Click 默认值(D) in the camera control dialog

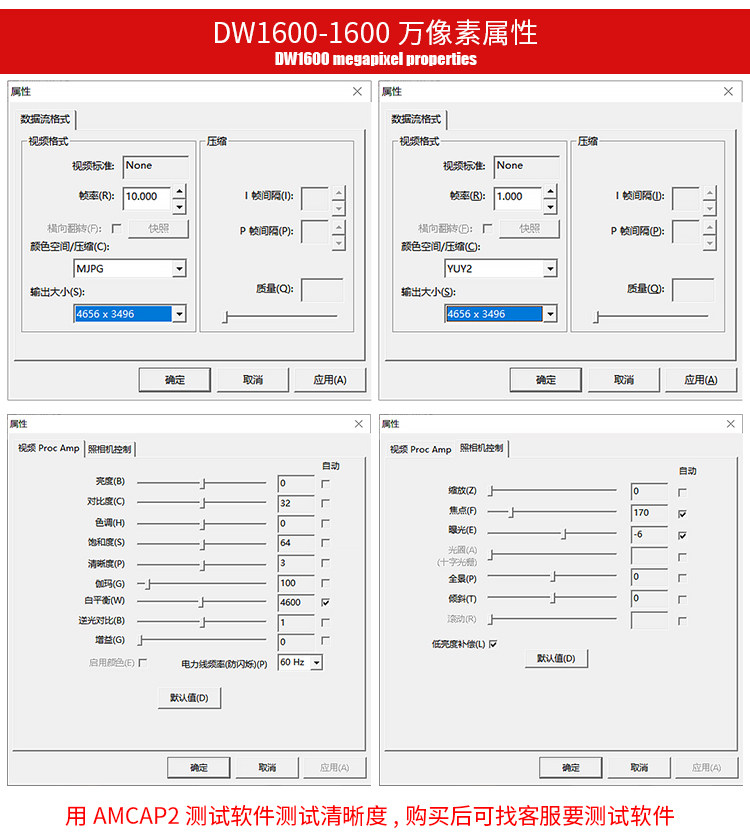(556, 658)
